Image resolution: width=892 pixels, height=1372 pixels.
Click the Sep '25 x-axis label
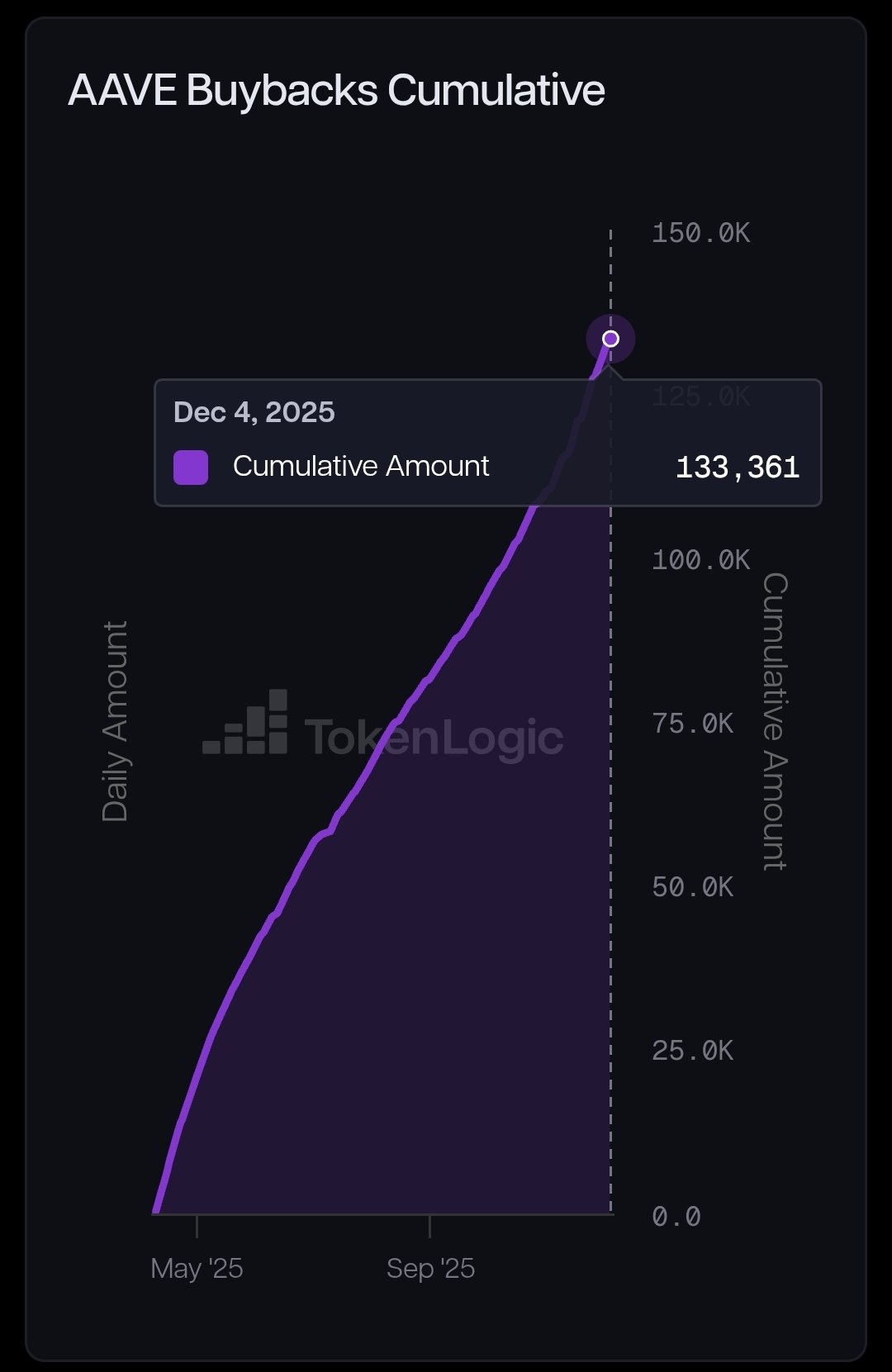[x=430, y=1268]
